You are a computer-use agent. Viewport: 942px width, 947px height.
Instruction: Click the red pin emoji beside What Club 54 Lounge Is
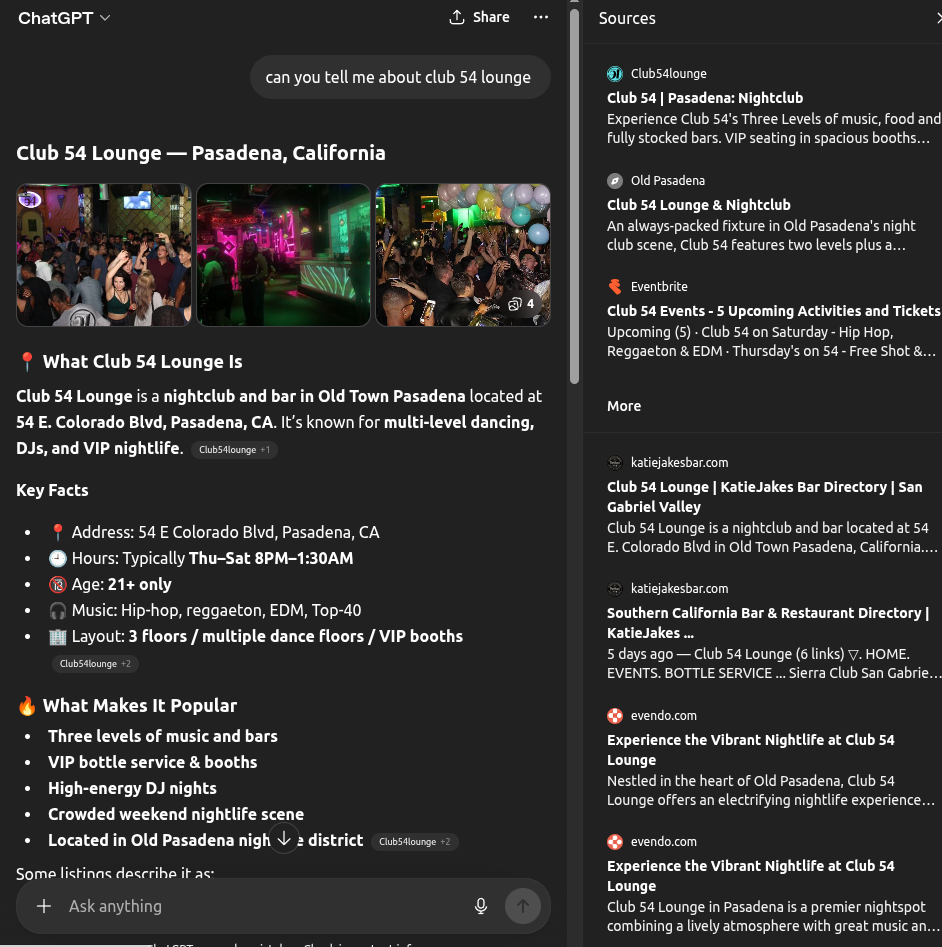pyautogui.click(x=27, y=362)
